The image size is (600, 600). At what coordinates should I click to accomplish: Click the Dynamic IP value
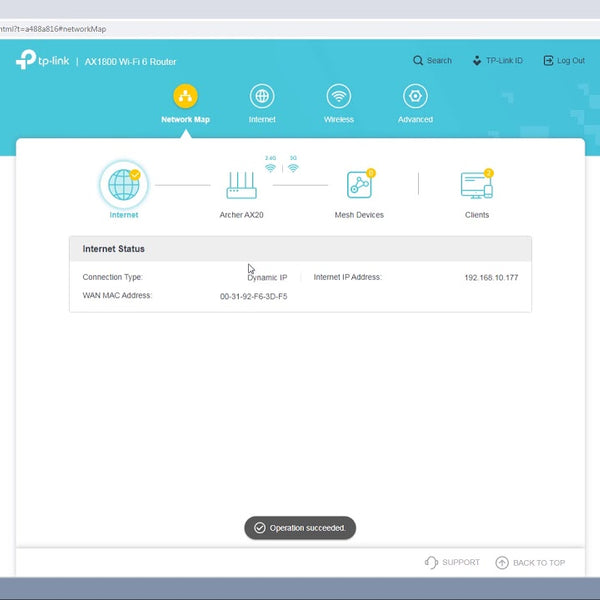[x=267, y=277]
